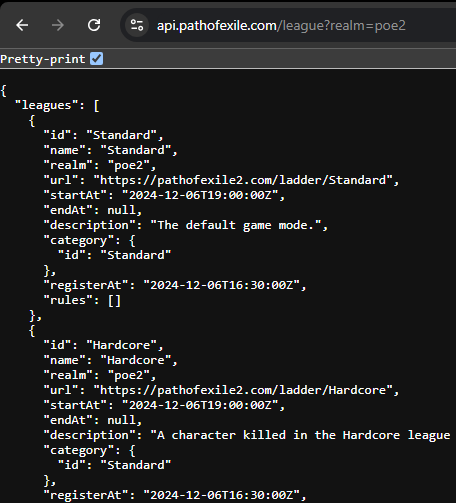Go back to the previous page
This screenshot has width=456, height=503.
tap(22, 25)
